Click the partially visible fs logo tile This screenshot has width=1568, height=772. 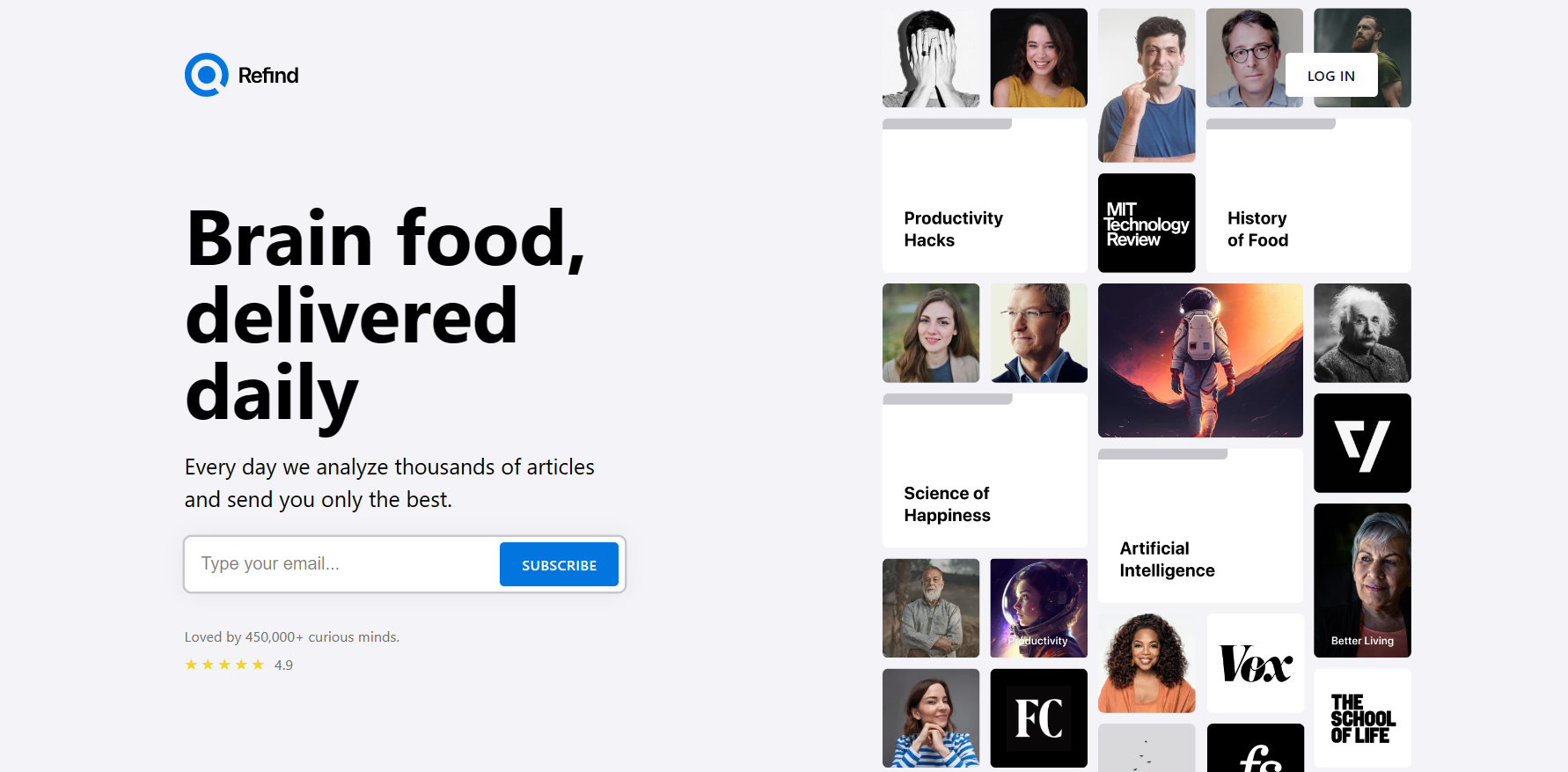point(1256,749)
